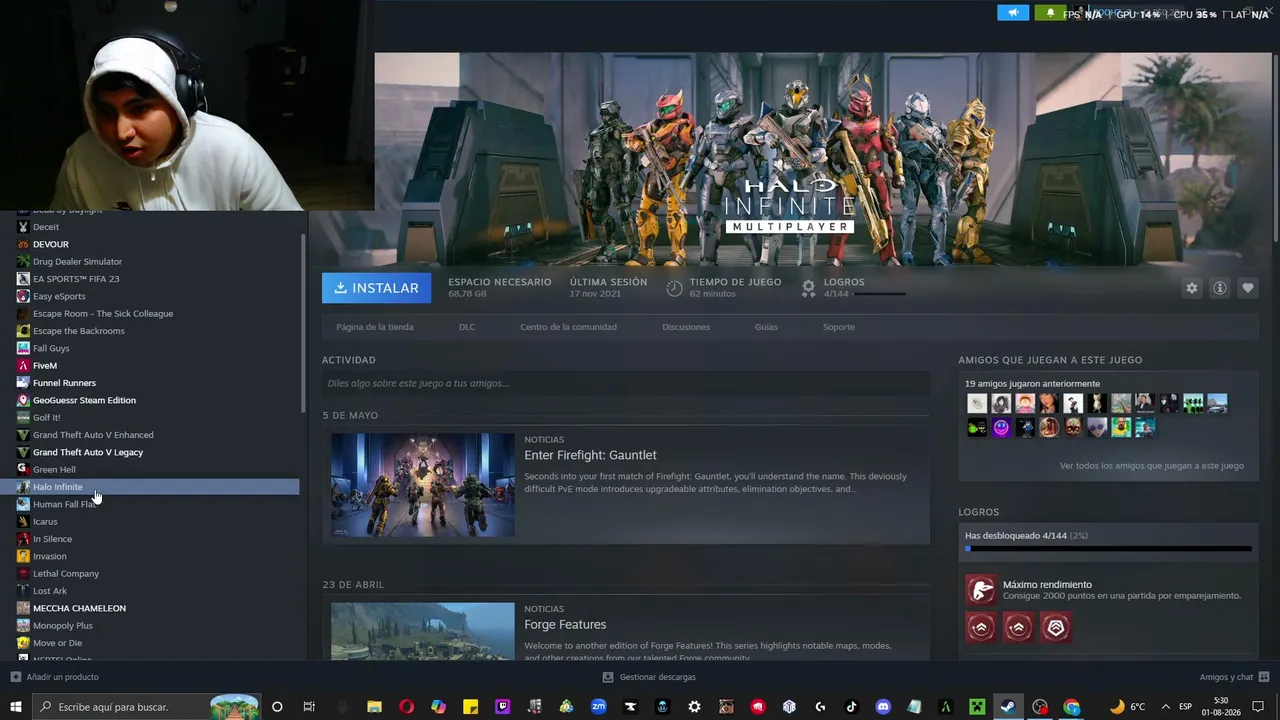Open File Explorer from the taskbar

pyautogui.click(x=374, y=707)
